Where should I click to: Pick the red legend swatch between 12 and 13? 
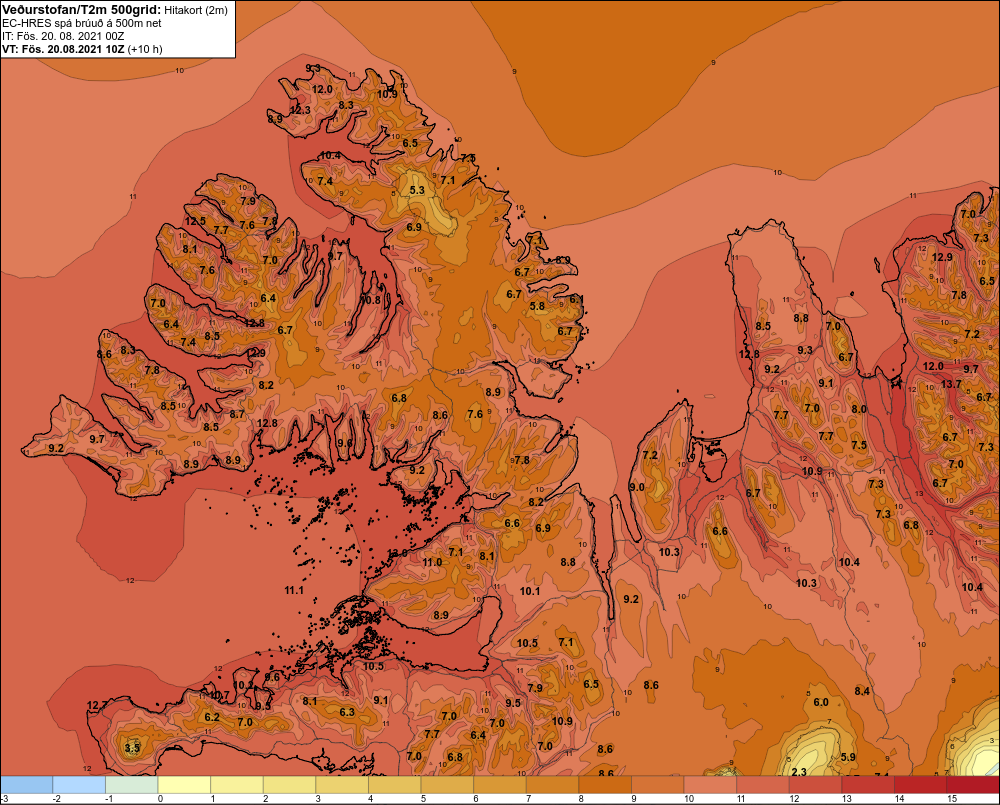coord(816,785)
